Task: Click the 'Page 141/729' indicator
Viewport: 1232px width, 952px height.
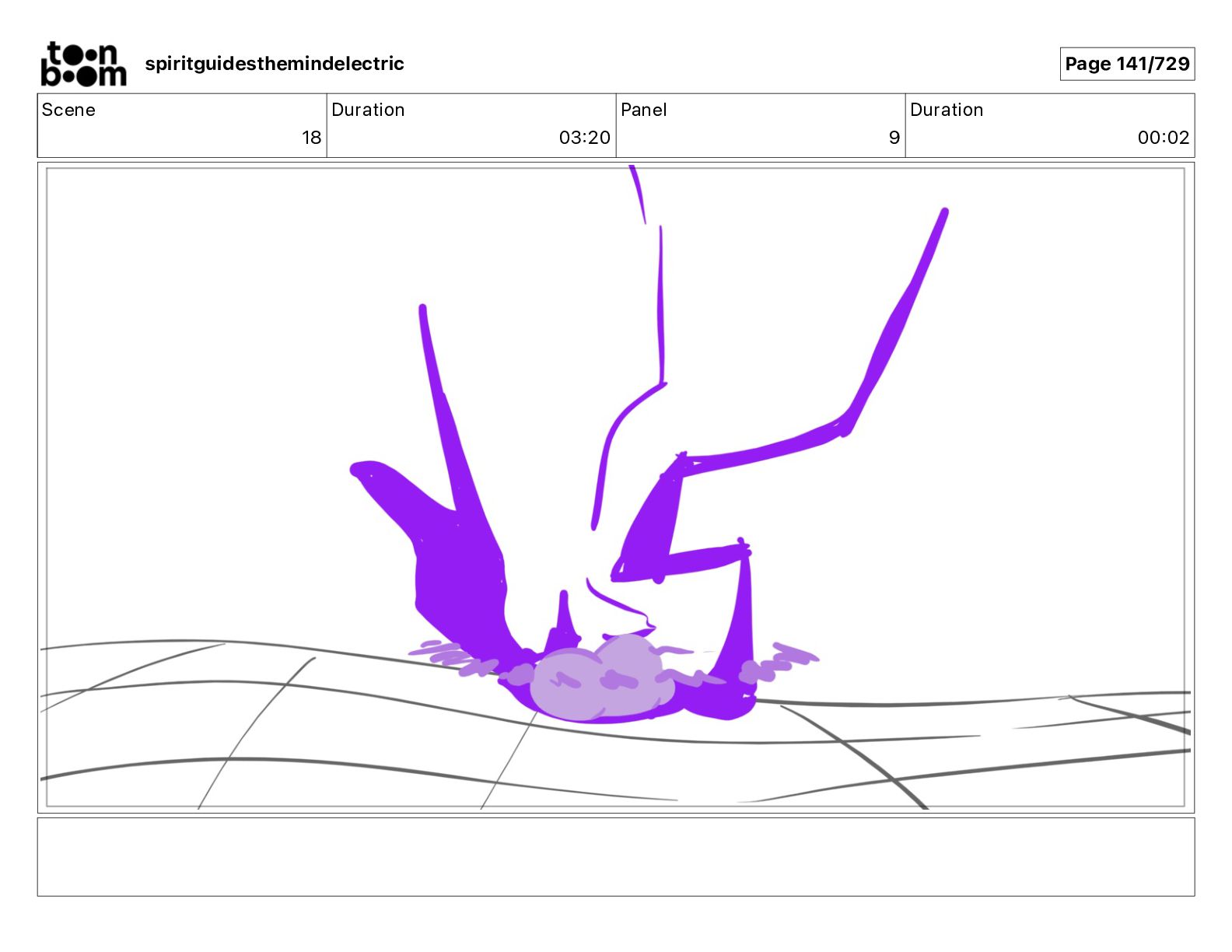Action: 1127,64
